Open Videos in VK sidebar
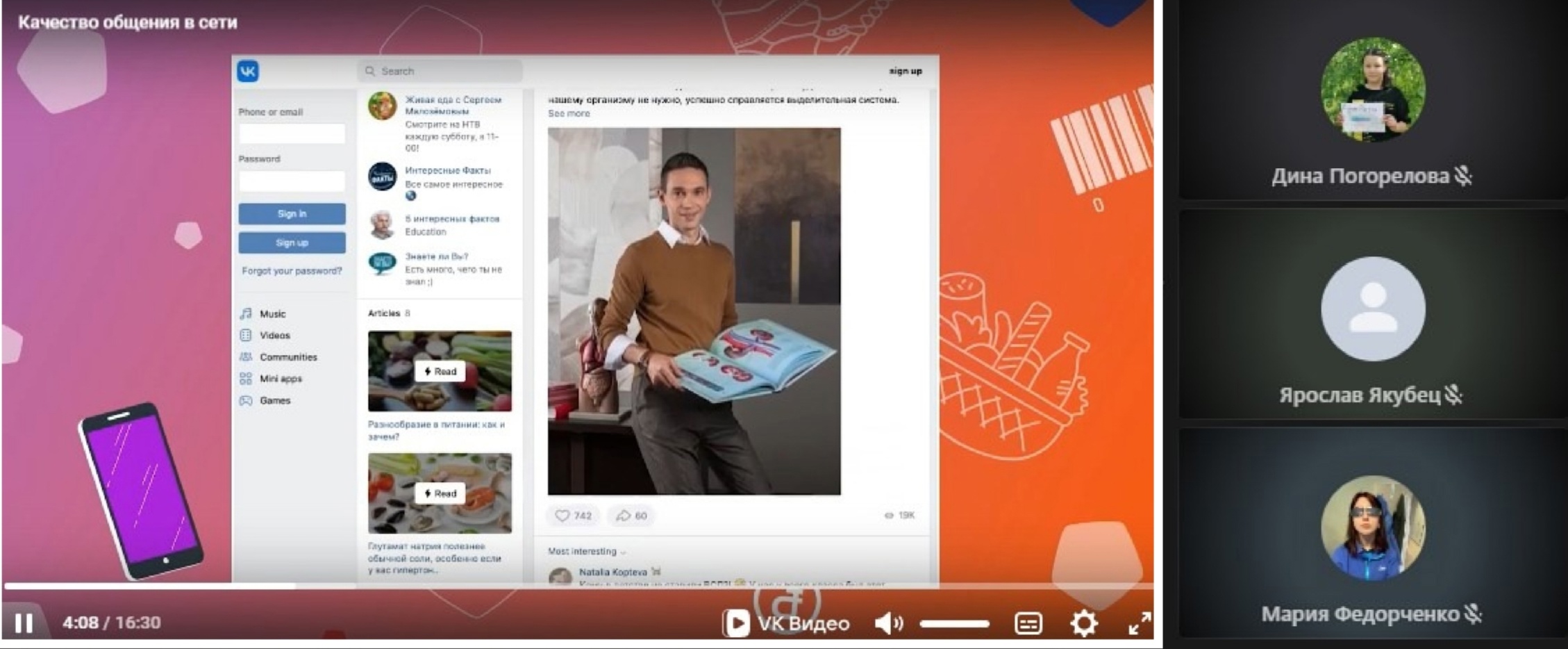Screen dimensions: 1568x649 (x=275, y=336)
